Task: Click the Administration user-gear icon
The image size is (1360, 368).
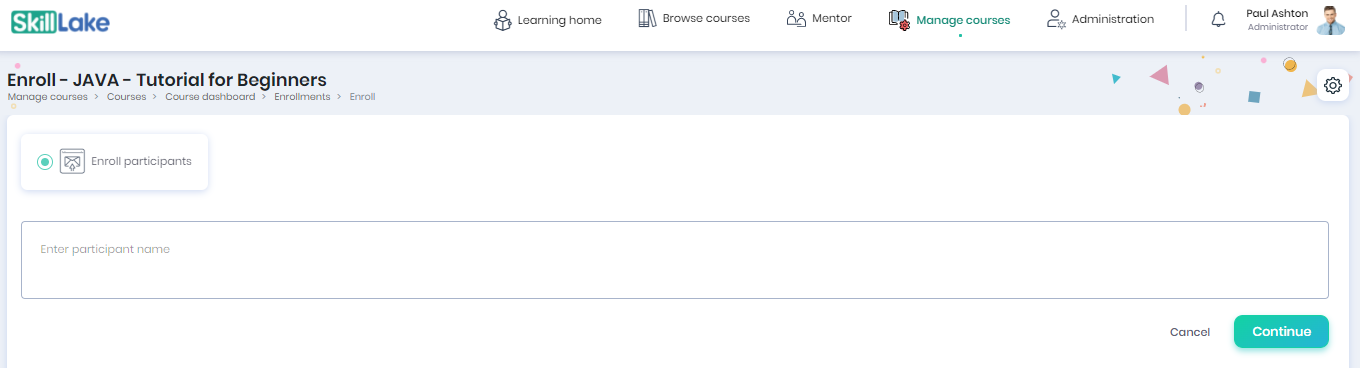Action: [1056, 19]
